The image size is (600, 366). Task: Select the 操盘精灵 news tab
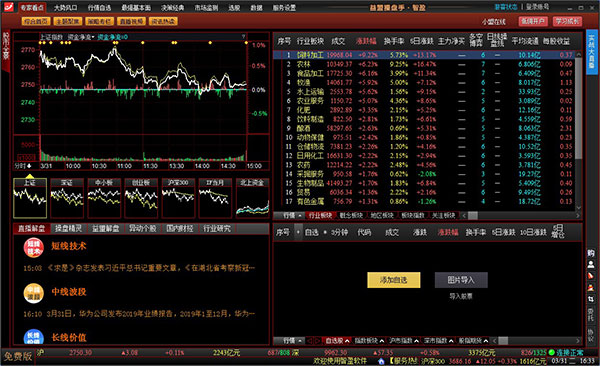tap(68, 229)
